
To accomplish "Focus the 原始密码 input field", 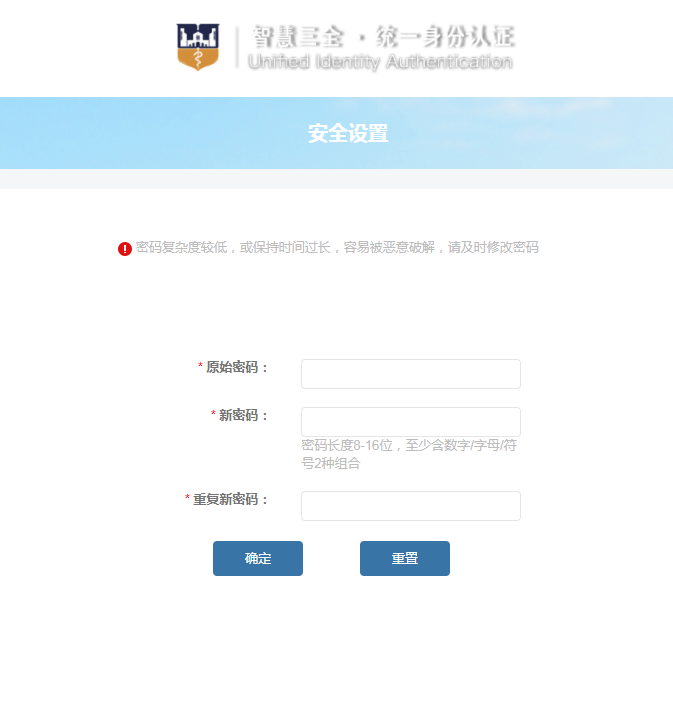I will point(410,374).
